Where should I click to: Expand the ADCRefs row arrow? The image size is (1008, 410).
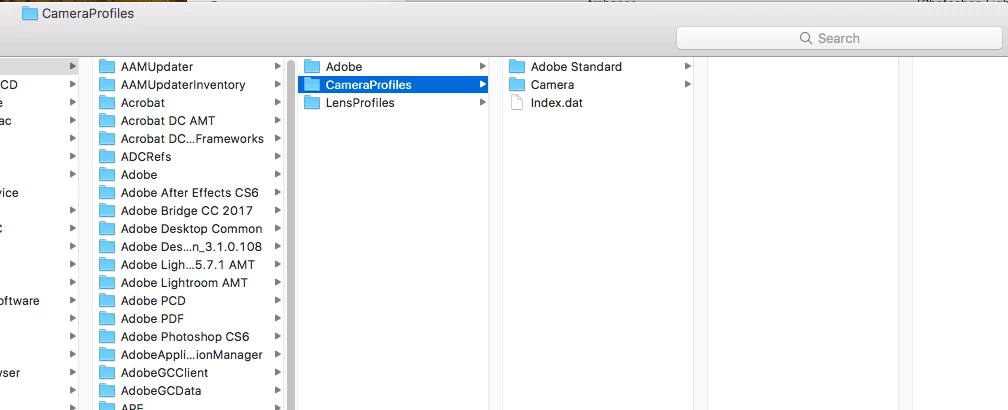coord(278,156)
